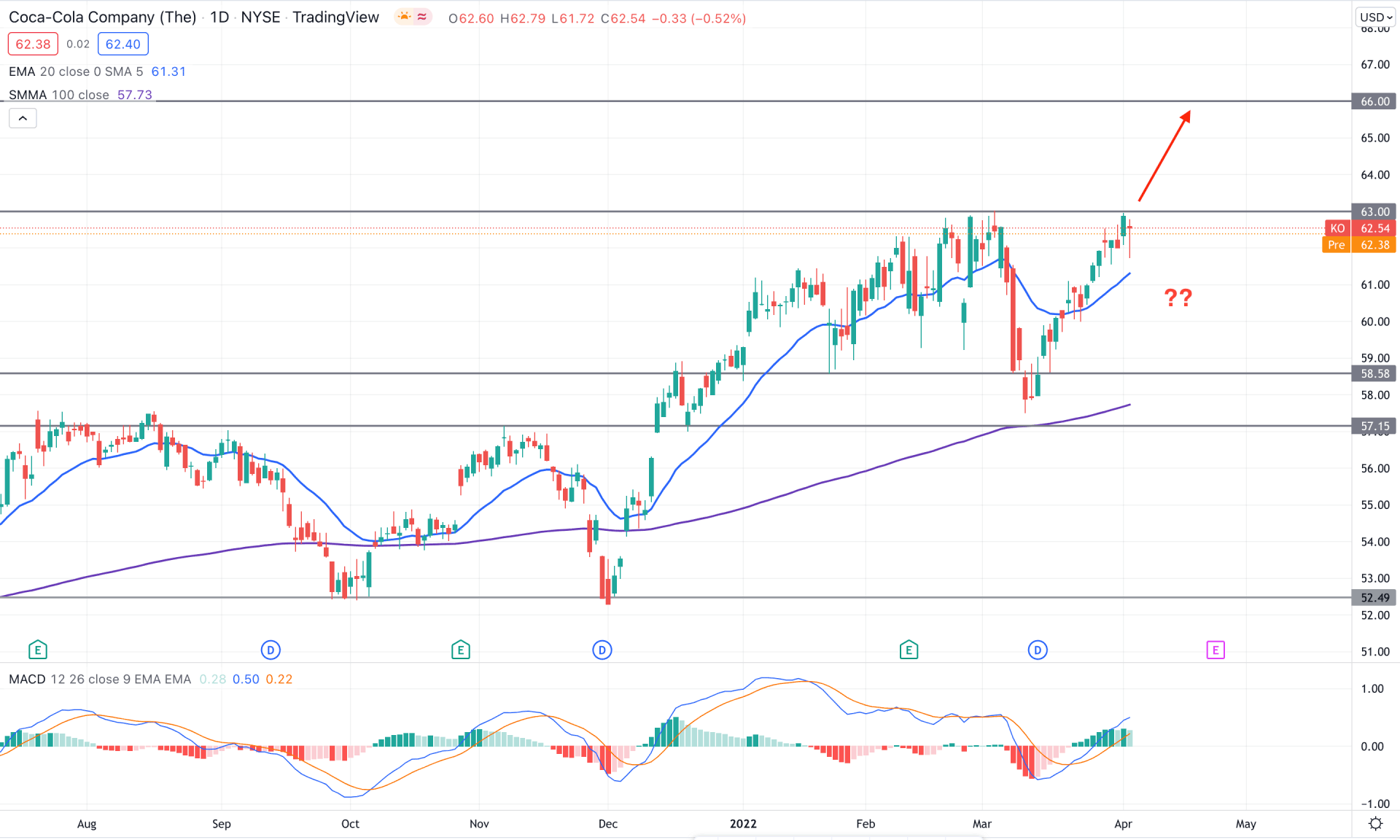Click the KO 62.54 last price label
1400x840 pixels.
point(1361,228)
